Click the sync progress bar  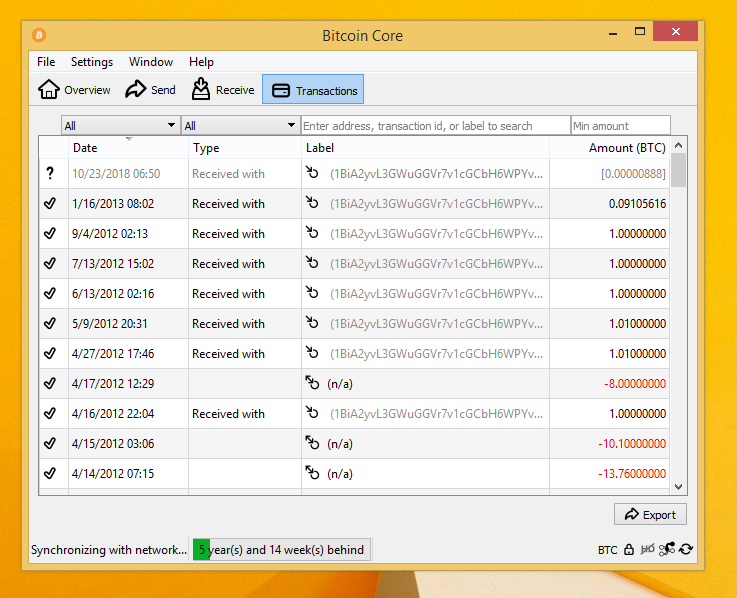282,549
